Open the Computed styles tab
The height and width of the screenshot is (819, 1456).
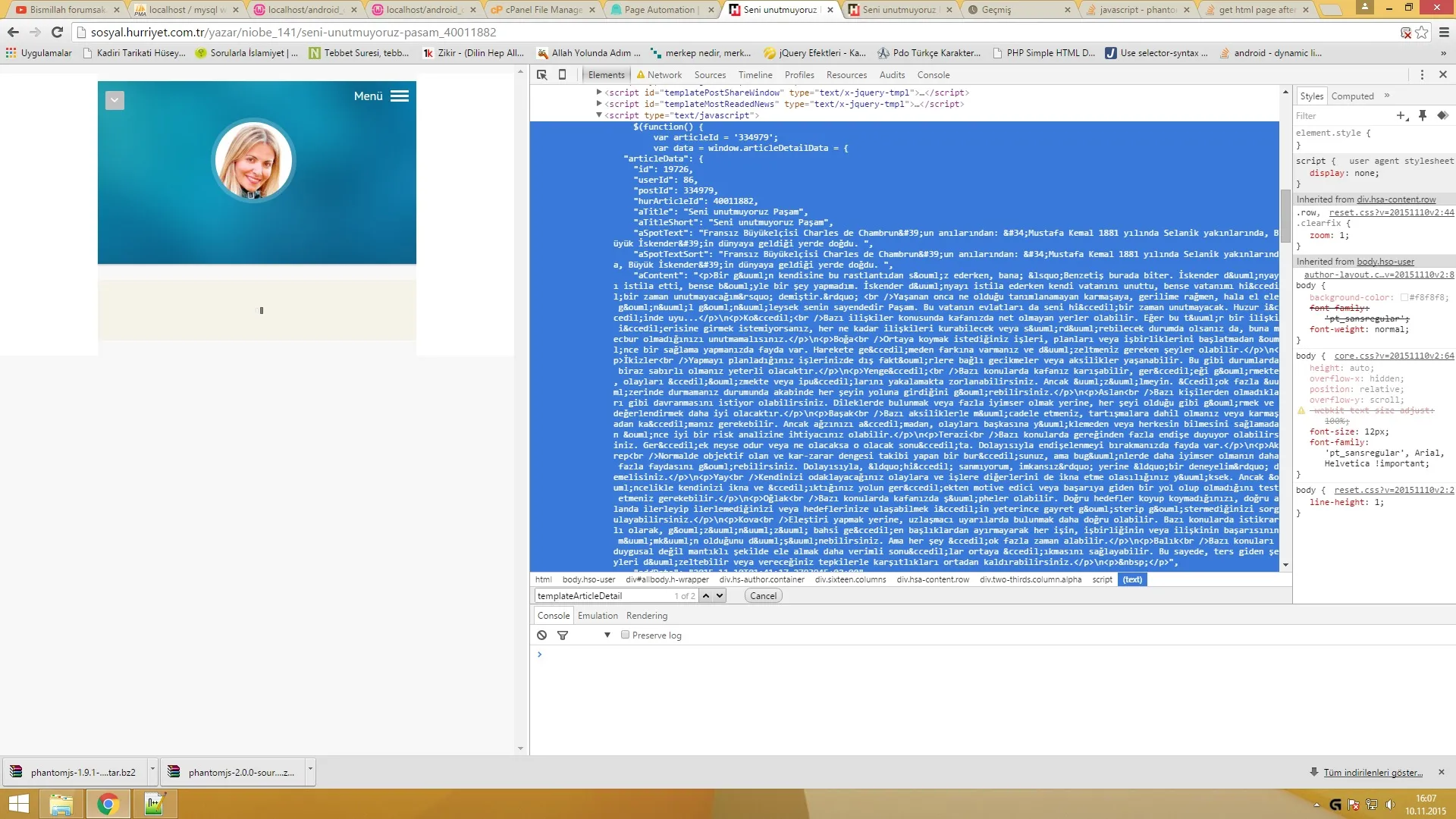point(1352,96)
